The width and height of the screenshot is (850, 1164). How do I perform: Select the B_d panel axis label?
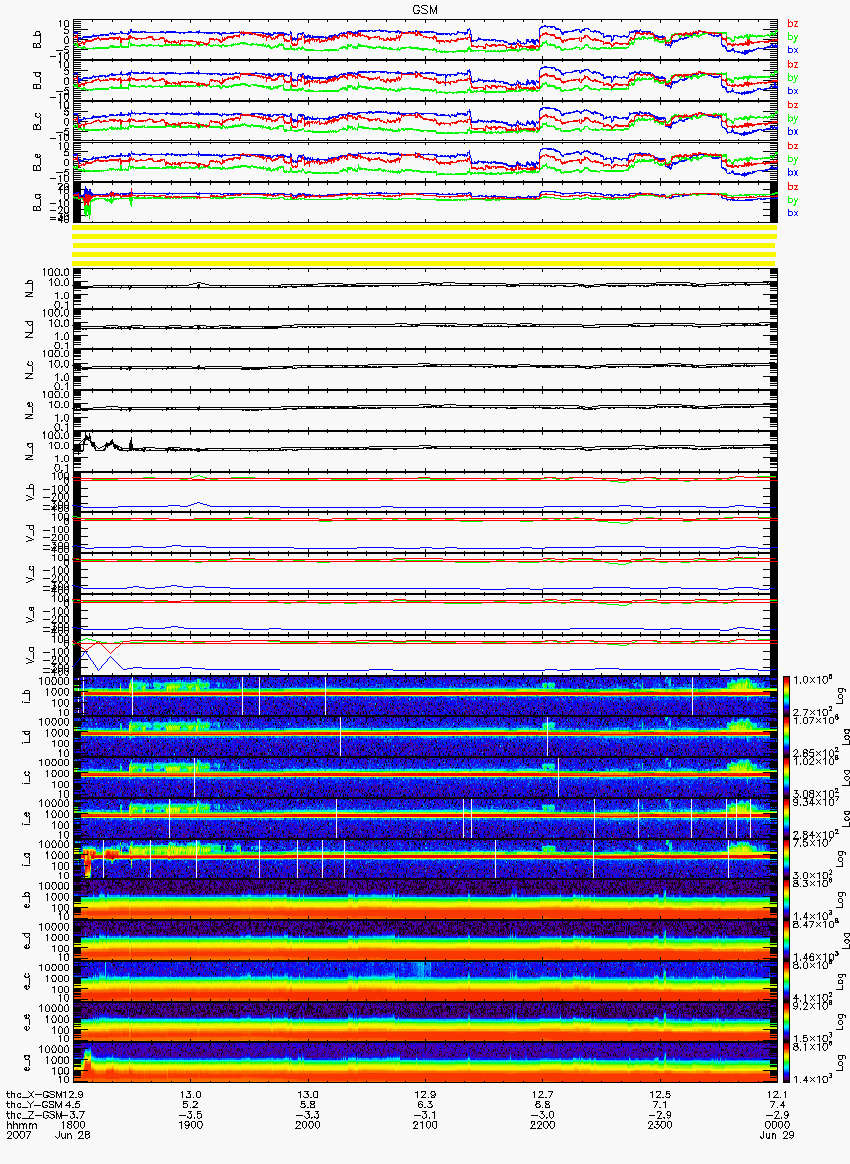[x=37, y=81]
